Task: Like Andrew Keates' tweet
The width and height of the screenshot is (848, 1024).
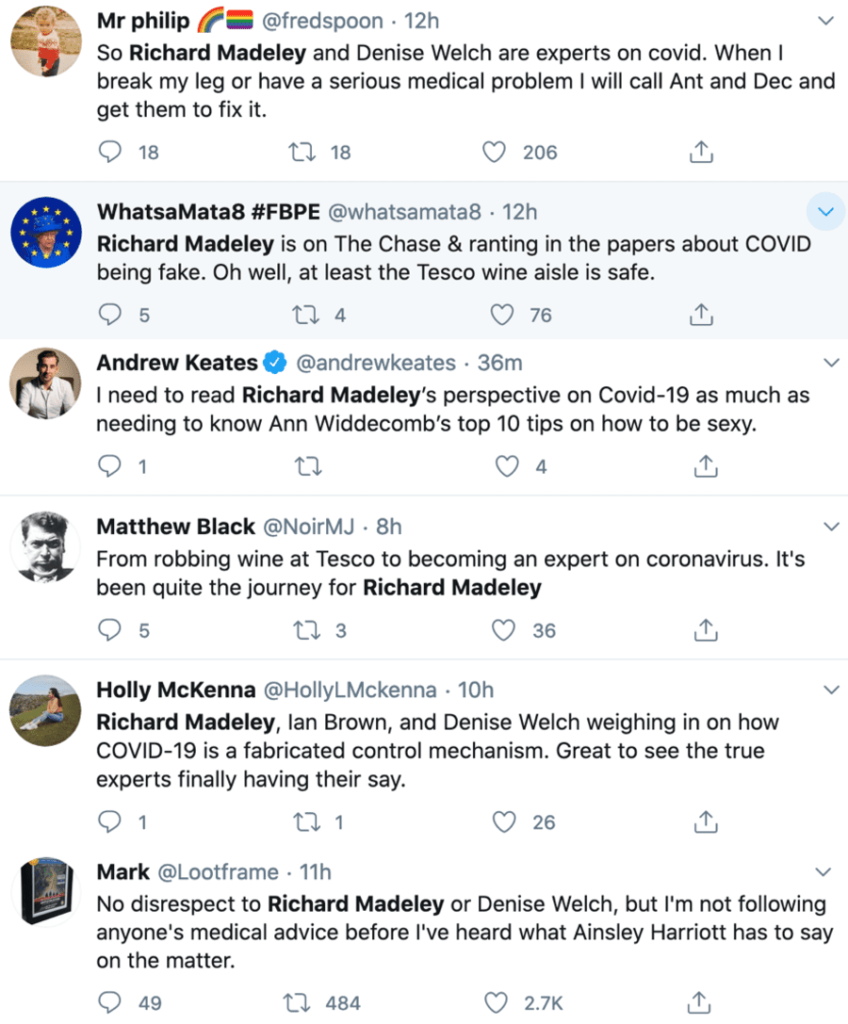Action: tap(509, 467)
